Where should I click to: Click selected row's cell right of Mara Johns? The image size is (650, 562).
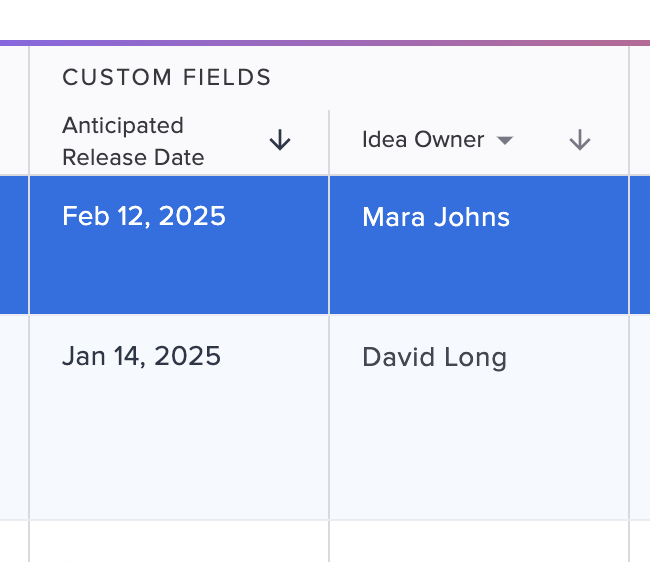click(x=640, y=245)
